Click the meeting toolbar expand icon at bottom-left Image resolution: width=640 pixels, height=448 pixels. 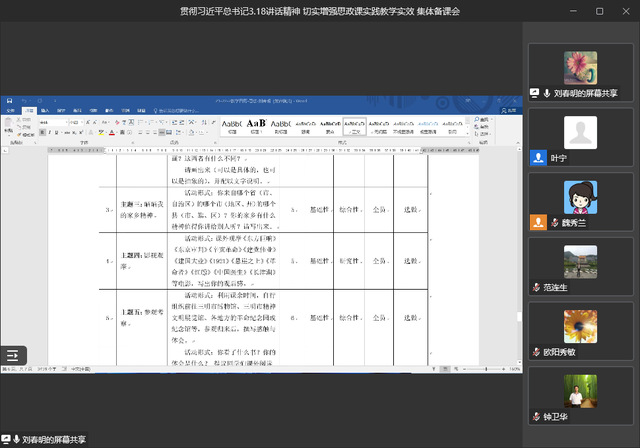(x=14, y=354)
